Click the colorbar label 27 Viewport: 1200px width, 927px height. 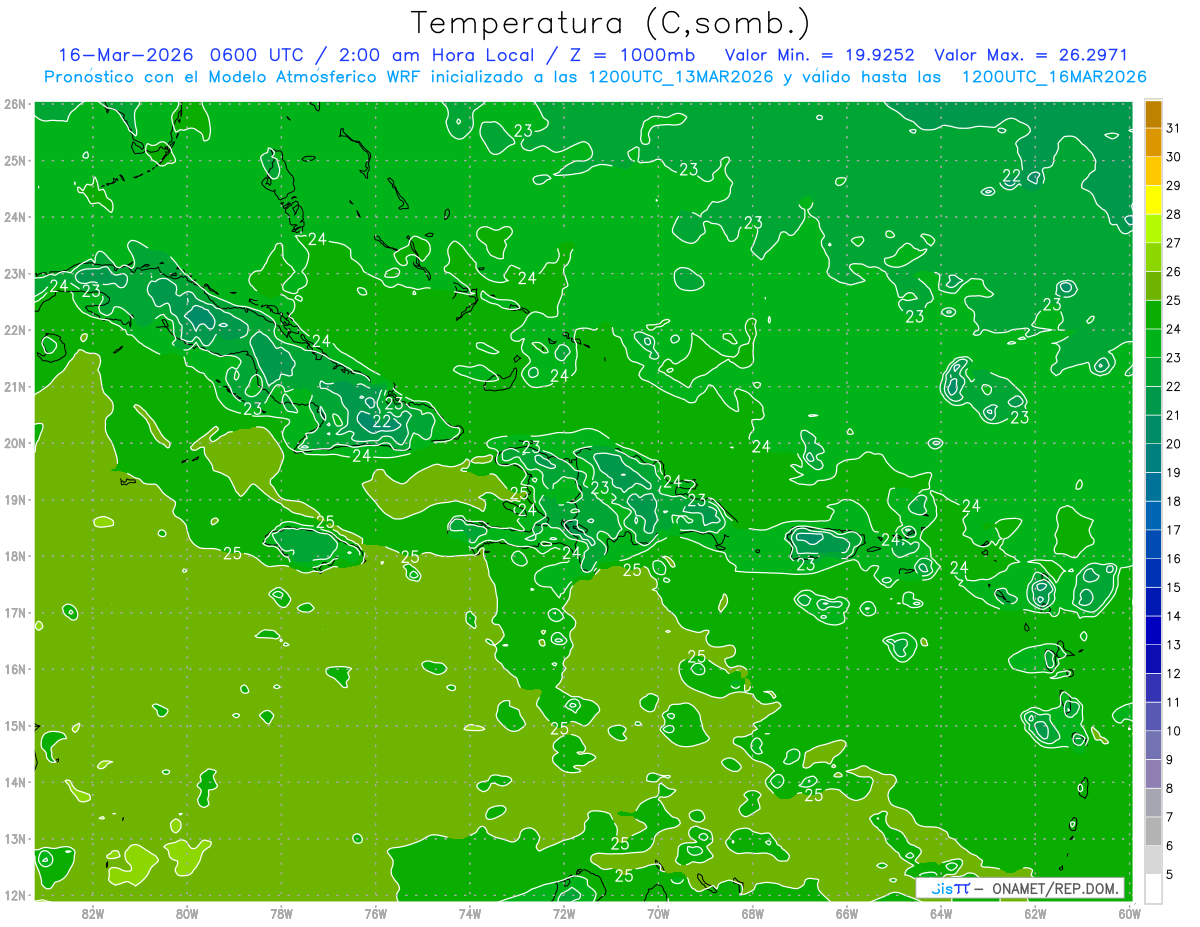[1173, 243]
